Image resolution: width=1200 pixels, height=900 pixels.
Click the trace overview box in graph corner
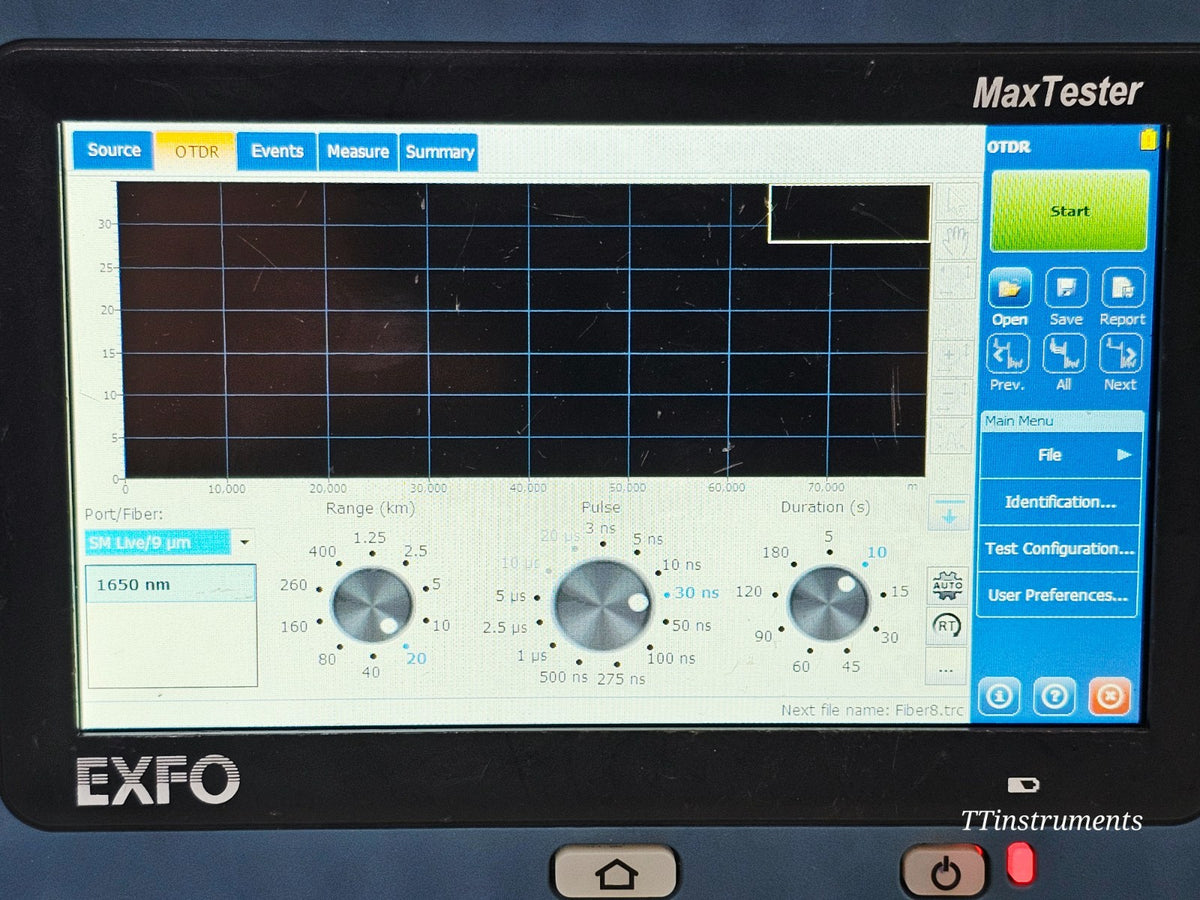pyautogui.click(x=849, y=213)
